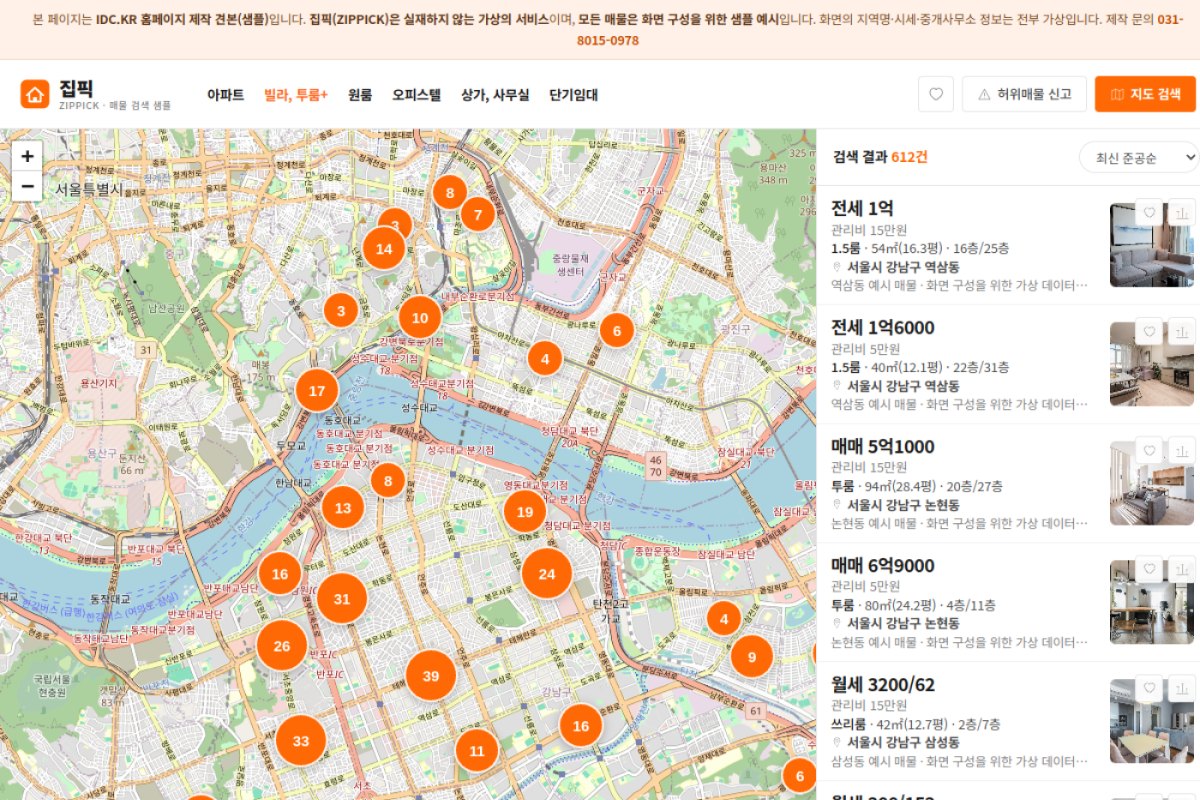Switch to the 원룸 category
This screenshot has width=1200, height=800.
pyautogui.click(x=360, y=95)
